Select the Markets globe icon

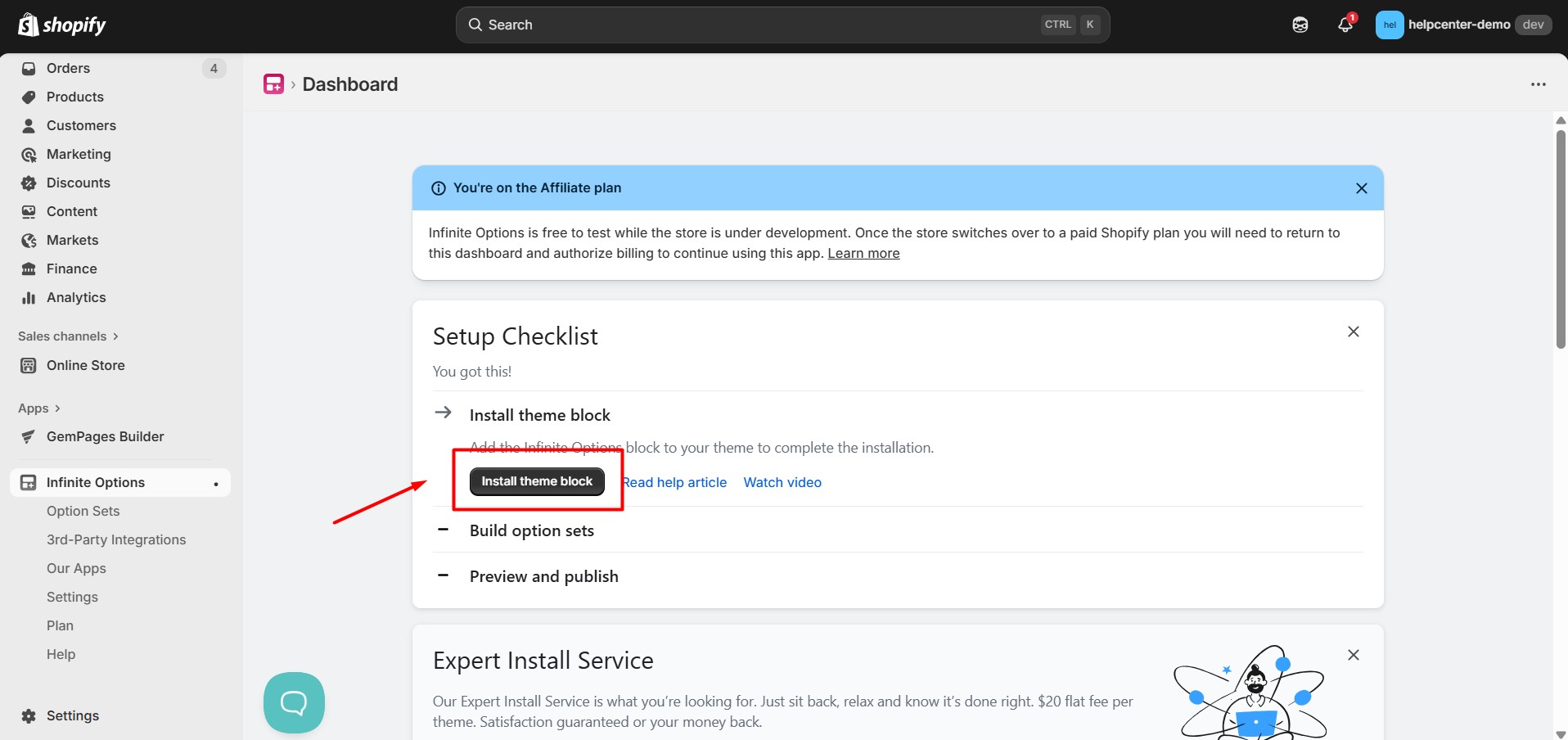click(x=29, y=240)
